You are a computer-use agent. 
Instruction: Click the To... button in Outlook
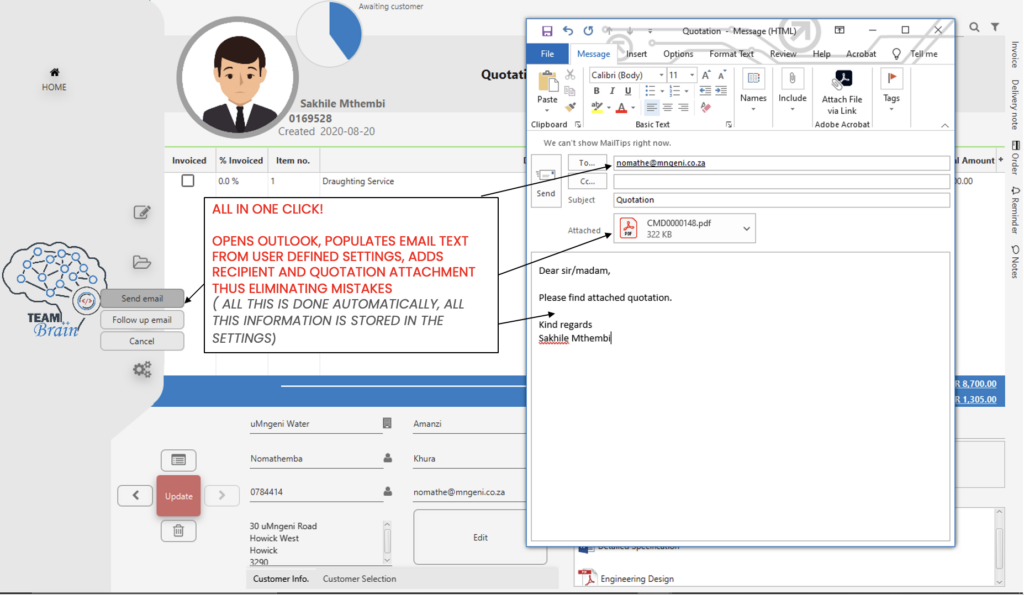coord(587,163)
